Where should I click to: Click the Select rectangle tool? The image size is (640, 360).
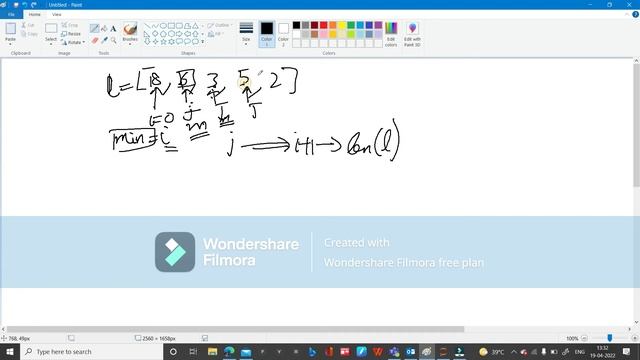click(x=51, y=28)
